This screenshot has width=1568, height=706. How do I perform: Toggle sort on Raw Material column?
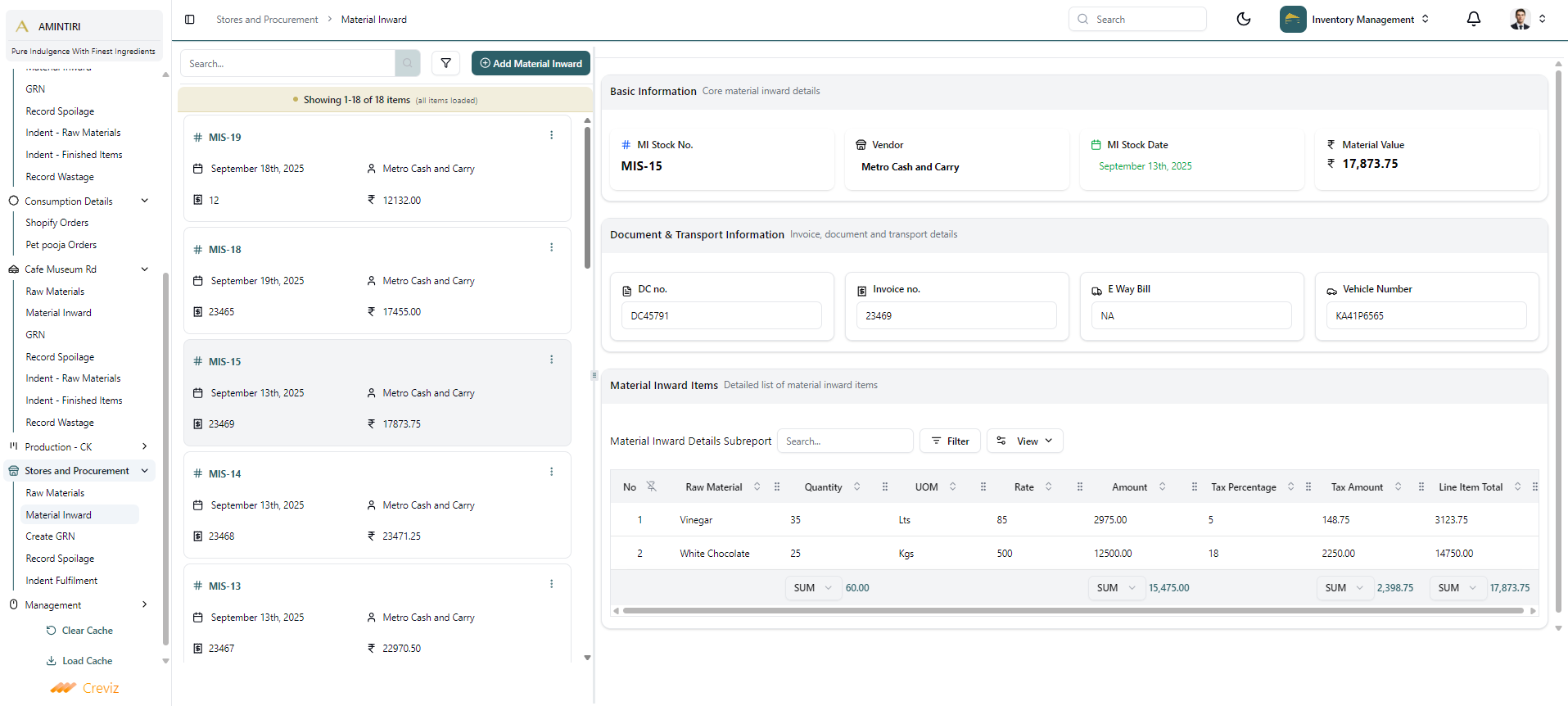(x=757, y=487)
